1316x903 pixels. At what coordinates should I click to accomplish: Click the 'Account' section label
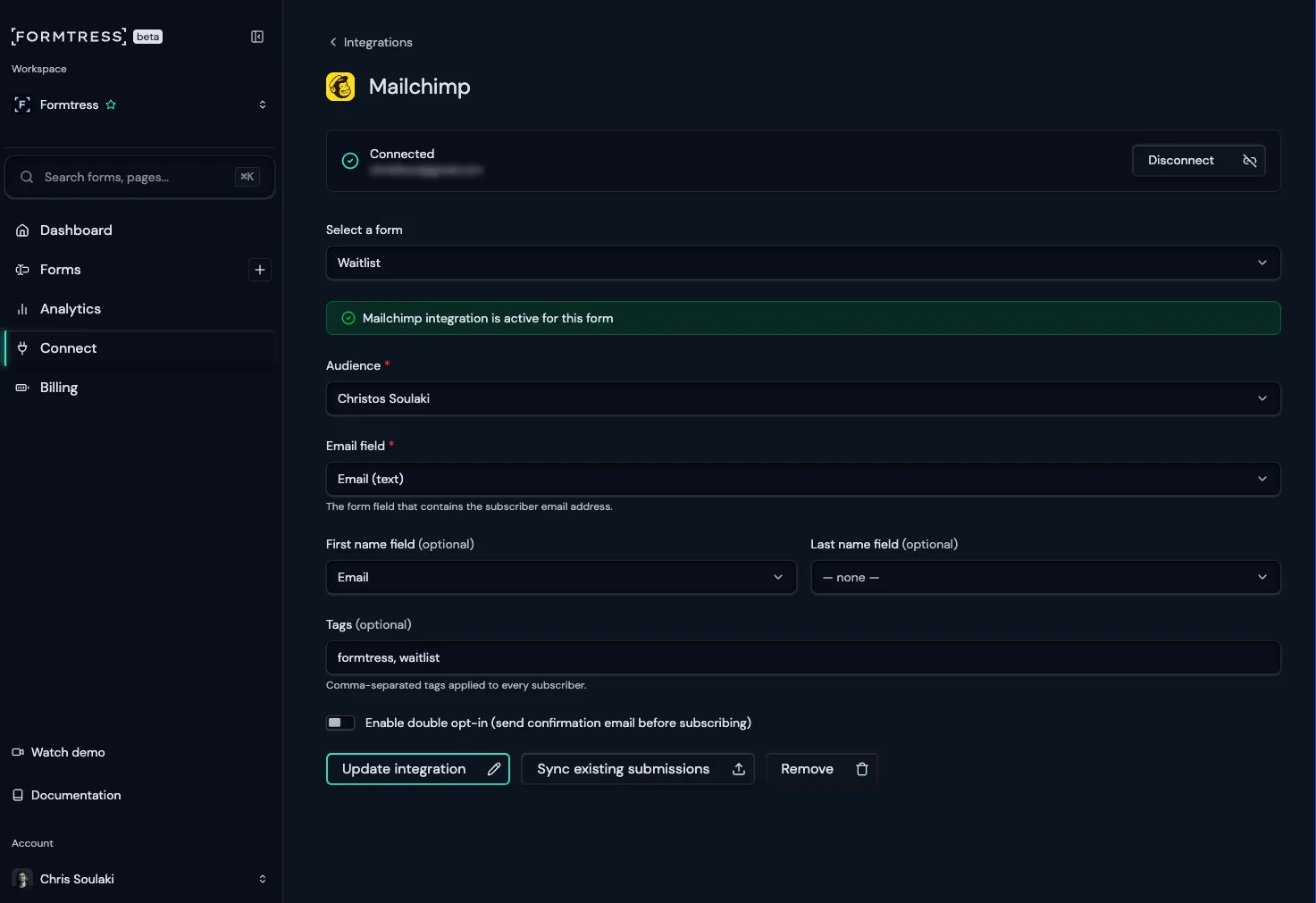click(x=32, y=843)
